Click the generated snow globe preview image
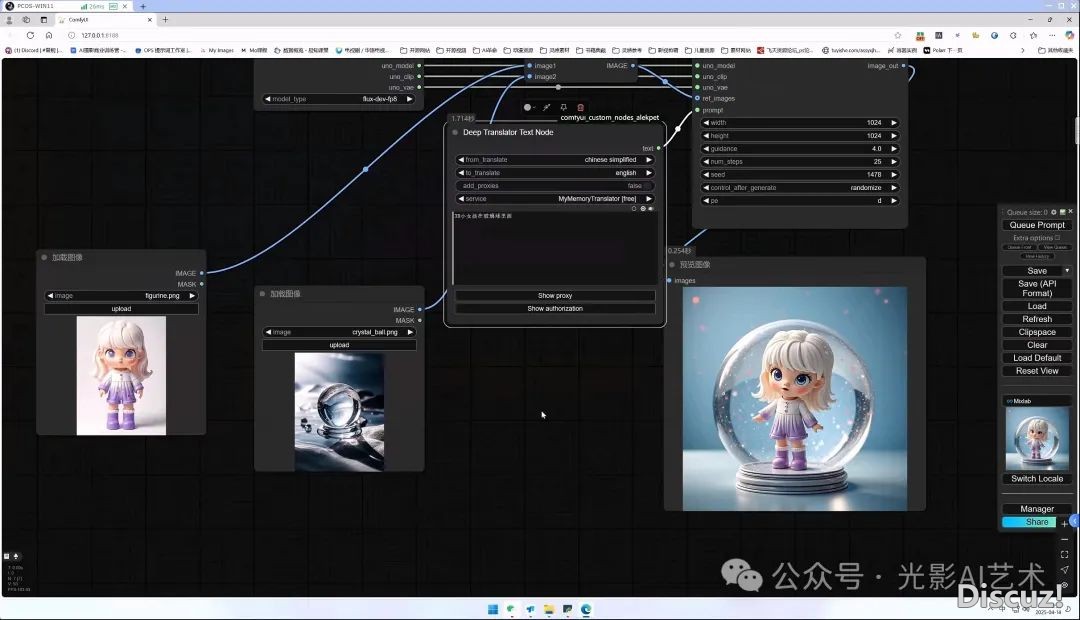This screenshot has width=1080, height=620. tap(794, 399)
